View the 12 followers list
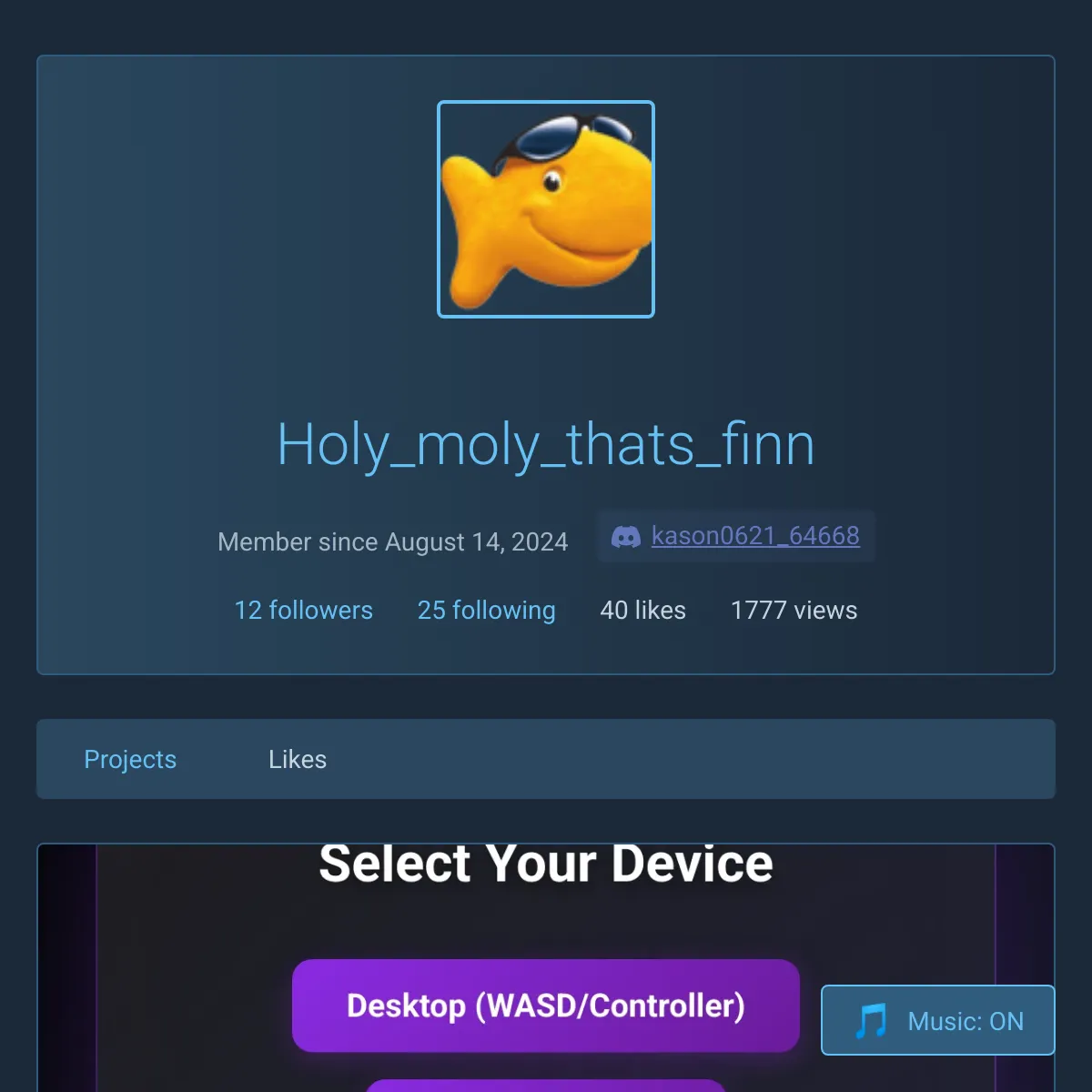Screen dimensions: 1092x1092 pos(304,610)
